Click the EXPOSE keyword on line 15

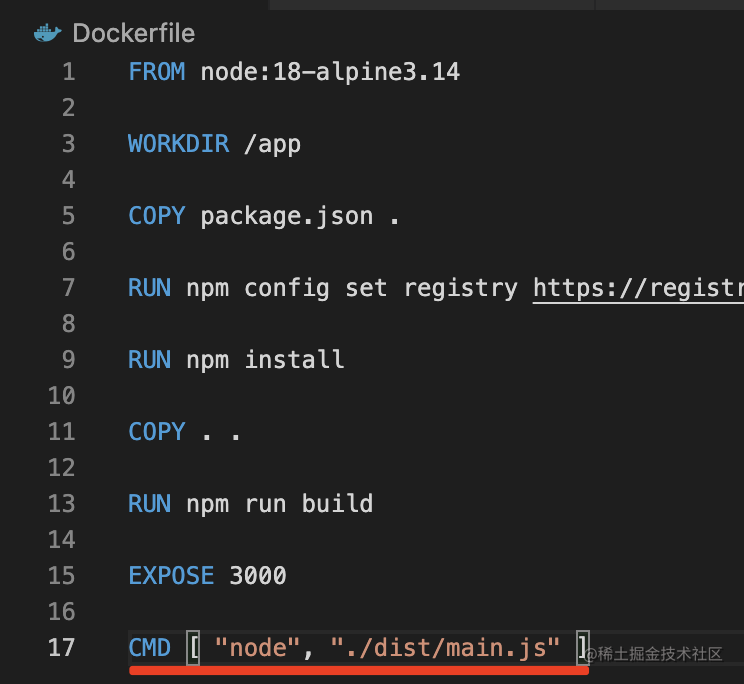[x=171, y=576]
